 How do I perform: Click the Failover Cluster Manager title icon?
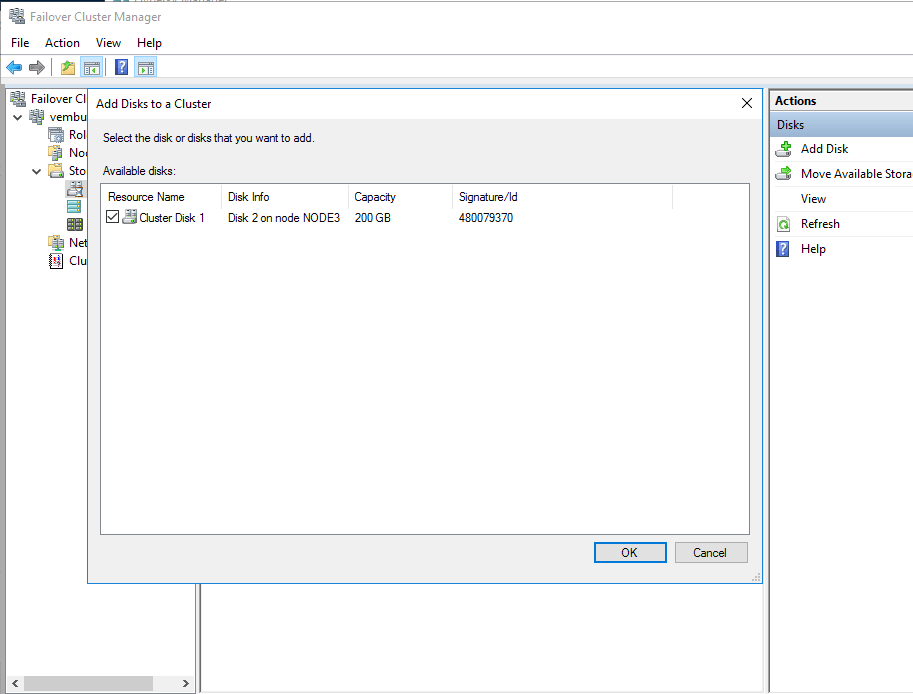click(x=17, y=16)
